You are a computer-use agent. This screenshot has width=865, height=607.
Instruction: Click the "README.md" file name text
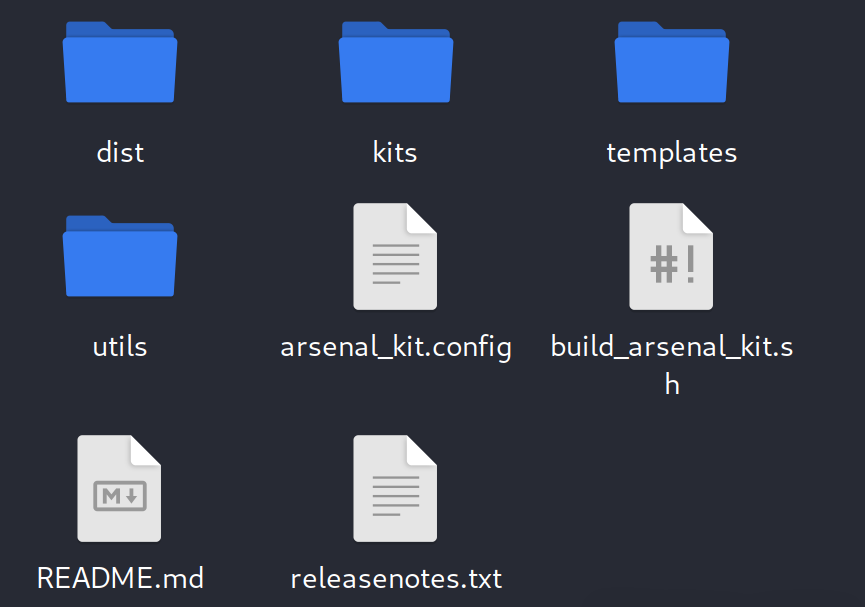coord(120,578)
